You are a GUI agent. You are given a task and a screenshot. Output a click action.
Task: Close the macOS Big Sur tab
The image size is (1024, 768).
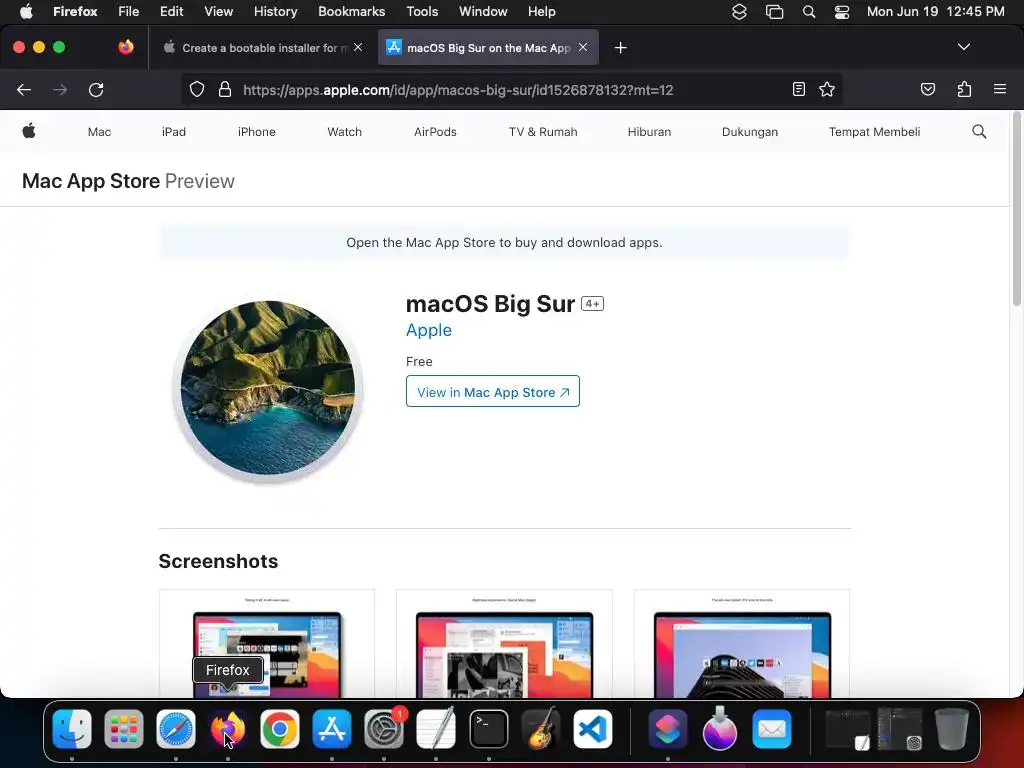(x=583, y=47)
